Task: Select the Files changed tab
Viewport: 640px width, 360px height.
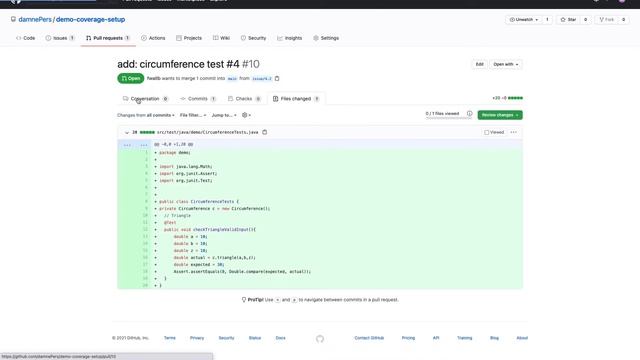Action: (x=296, y=99)
